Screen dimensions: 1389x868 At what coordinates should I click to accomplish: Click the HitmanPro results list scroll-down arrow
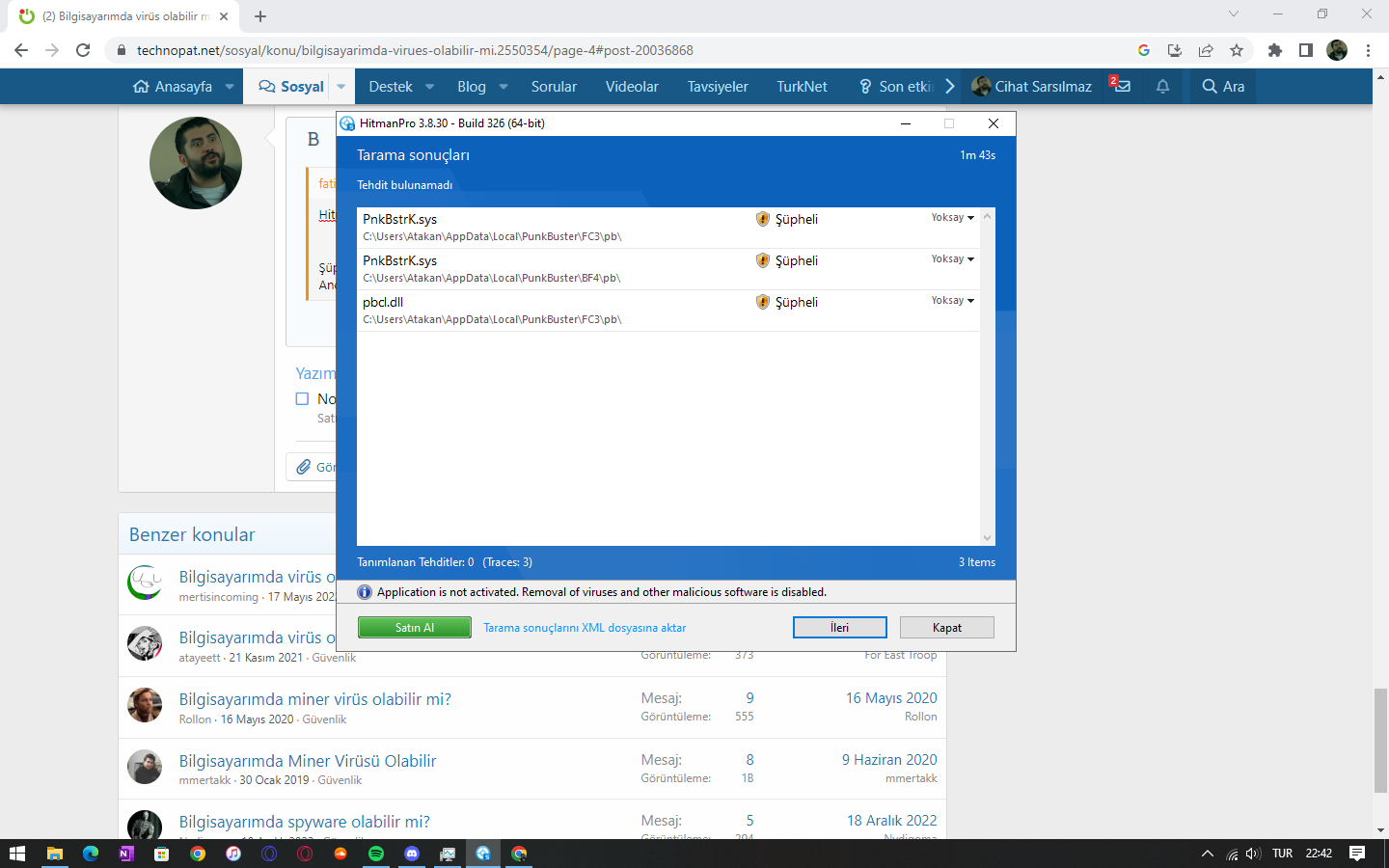[x=987, y=538]
